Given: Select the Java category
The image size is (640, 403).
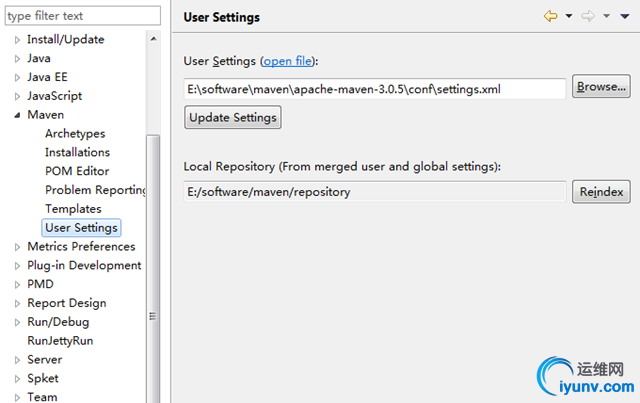Looking at the screenshot, I should coord(39,58).
